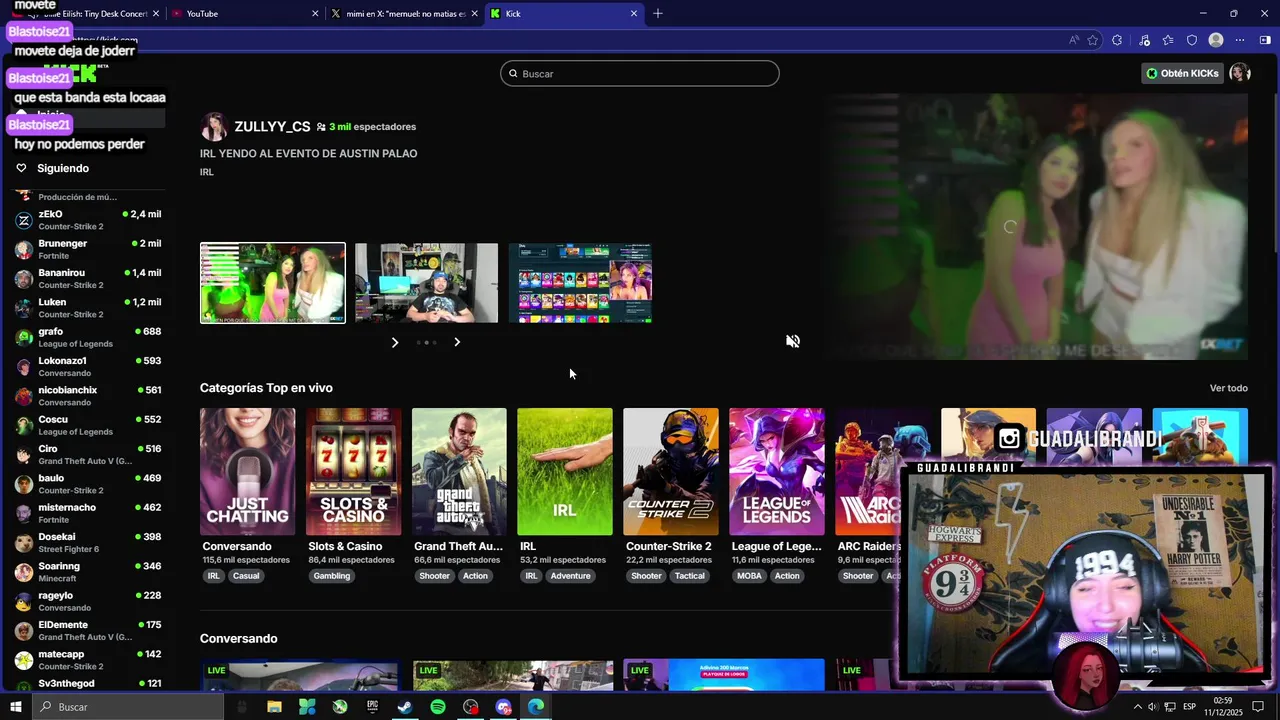Image resolution: width=1280 pixels, height=720 pixels.
Task: Open Luken's channel in the sidebar
Action: (x=88, y=308)
